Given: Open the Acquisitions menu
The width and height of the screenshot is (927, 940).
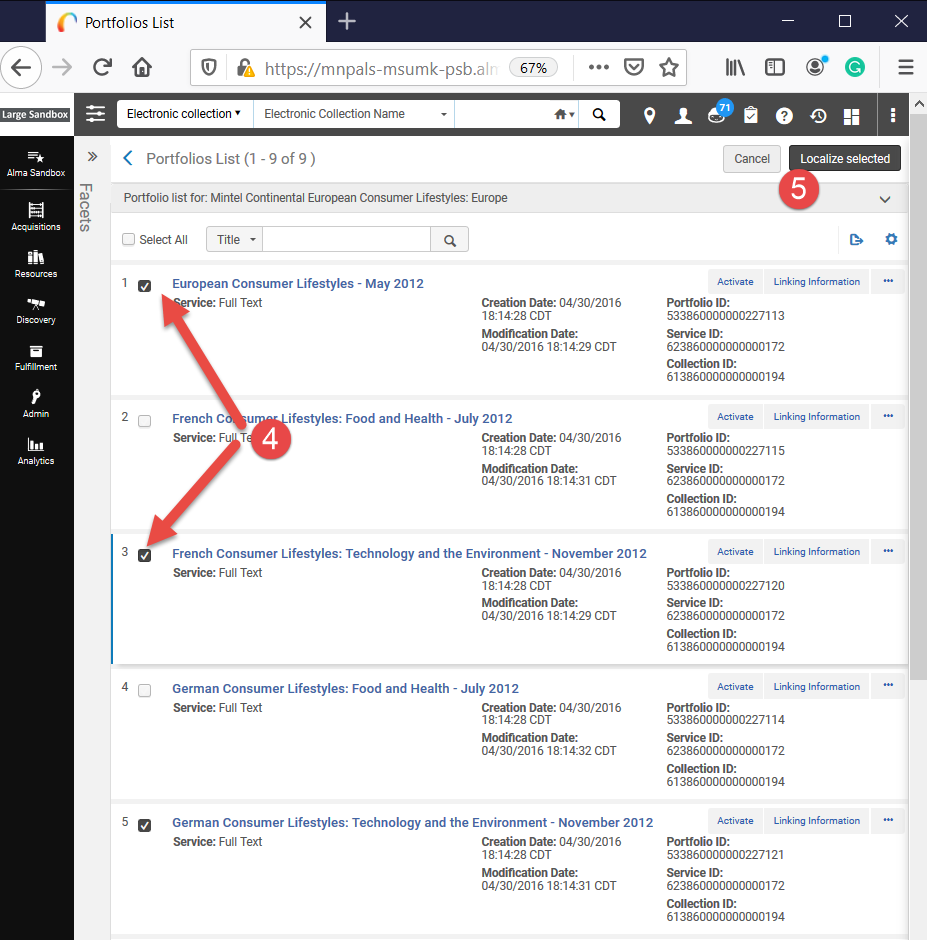Looking at the screenshot, I should [x=36, y=216].
